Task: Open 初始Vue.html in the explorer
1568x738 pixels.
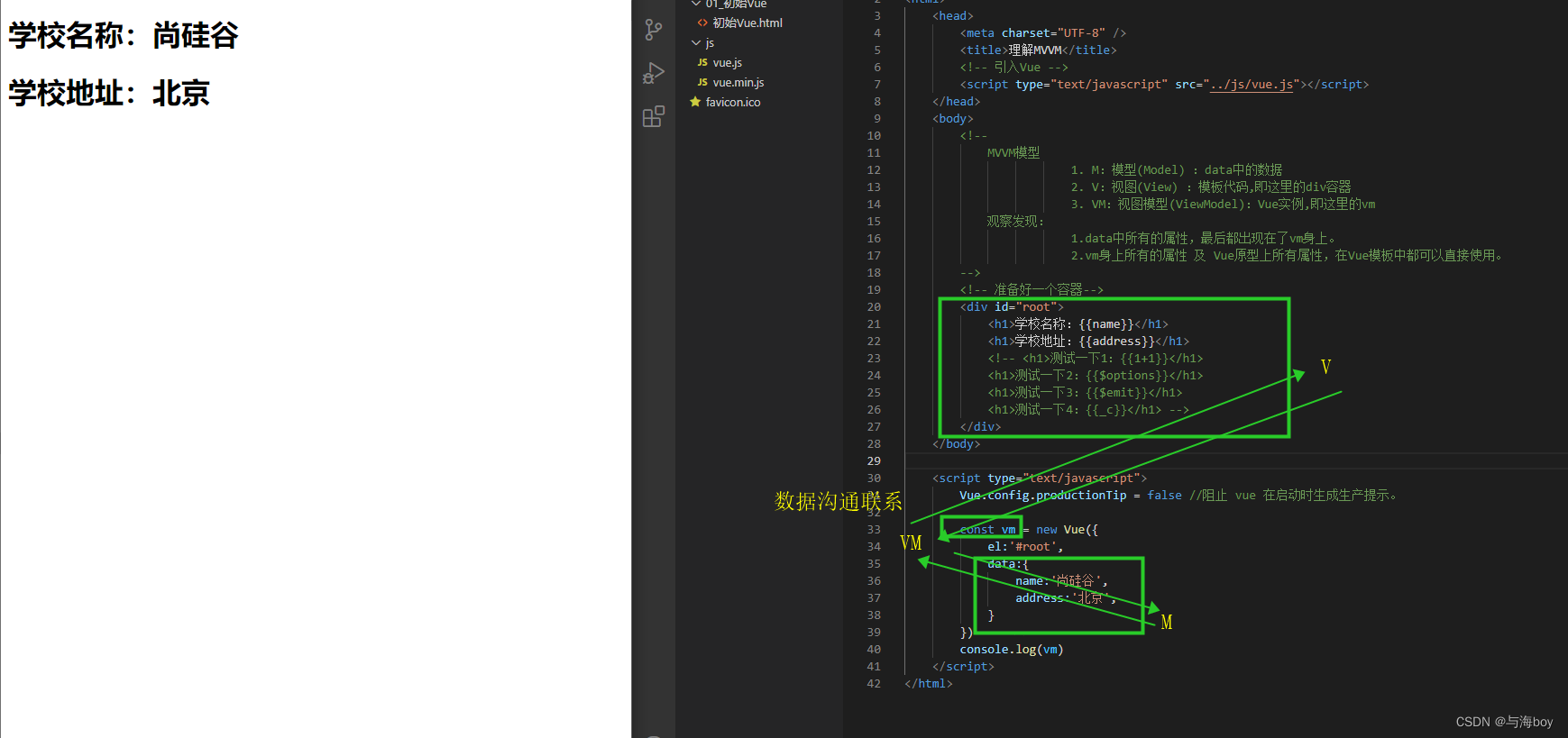Action: [747, 23]
